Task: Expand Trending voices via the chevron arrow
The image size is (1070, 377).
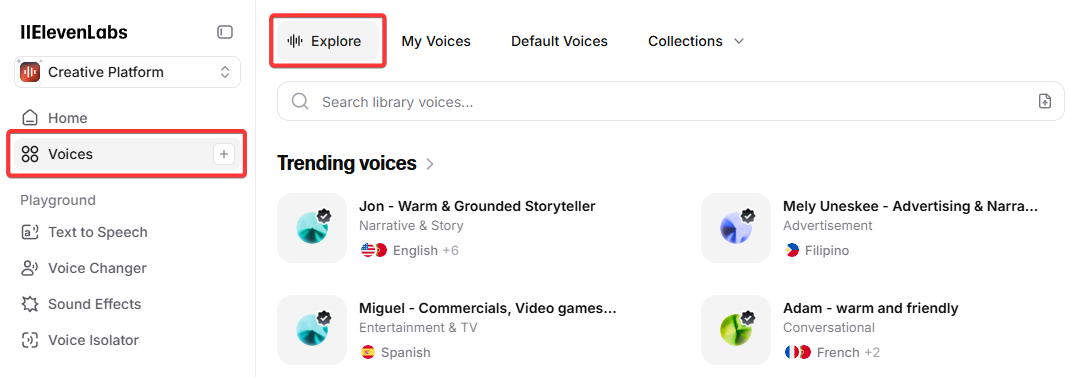Action: coord(429,164)
